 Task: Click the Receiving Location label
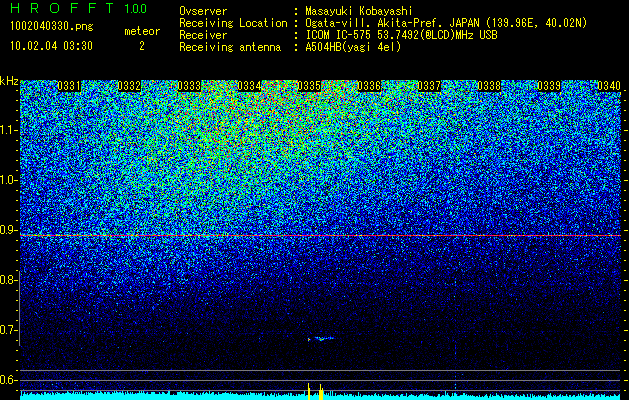233,23
